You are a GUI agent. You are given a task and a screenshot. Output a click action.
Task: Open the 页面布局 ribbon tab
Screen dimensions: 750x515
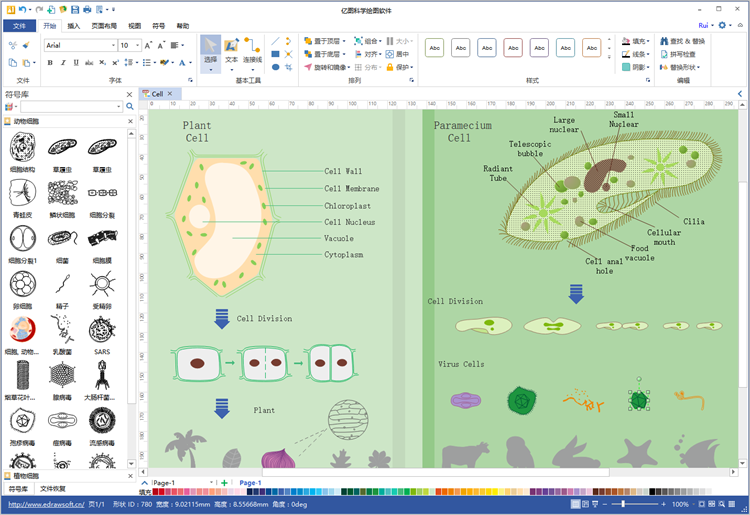[104, 26]
